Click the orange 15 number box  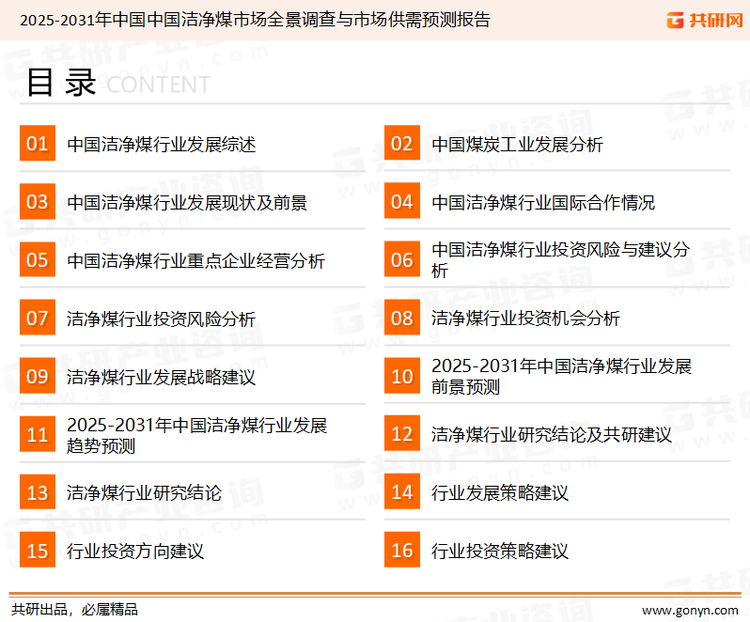coord(37,550)
